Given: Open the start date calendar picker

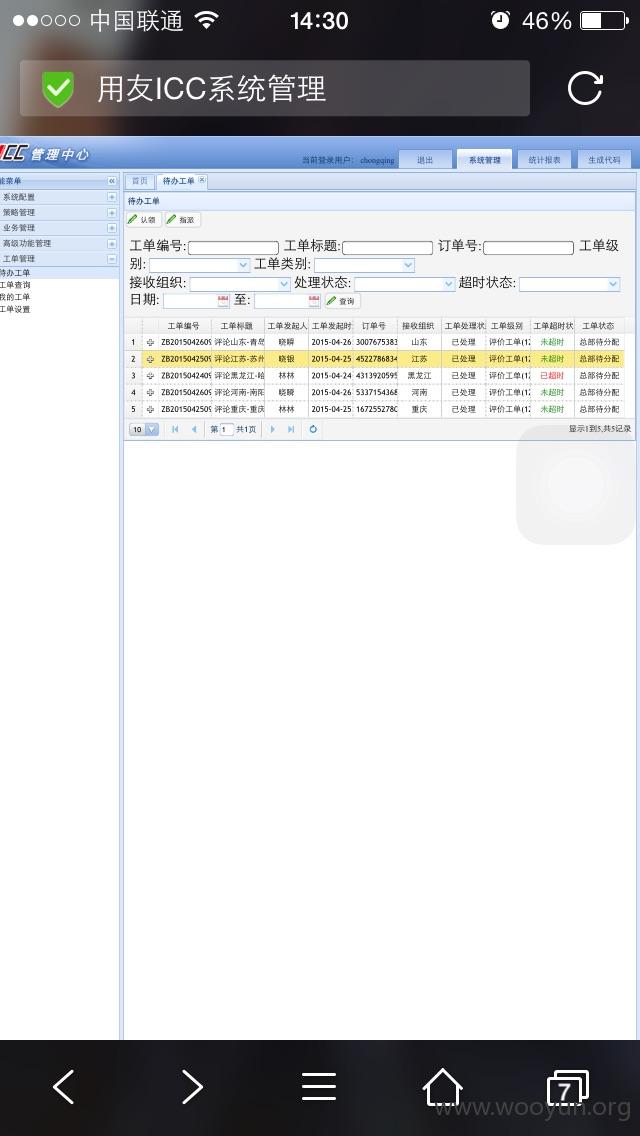Looking at the screenshot, I should pos(223,301).
